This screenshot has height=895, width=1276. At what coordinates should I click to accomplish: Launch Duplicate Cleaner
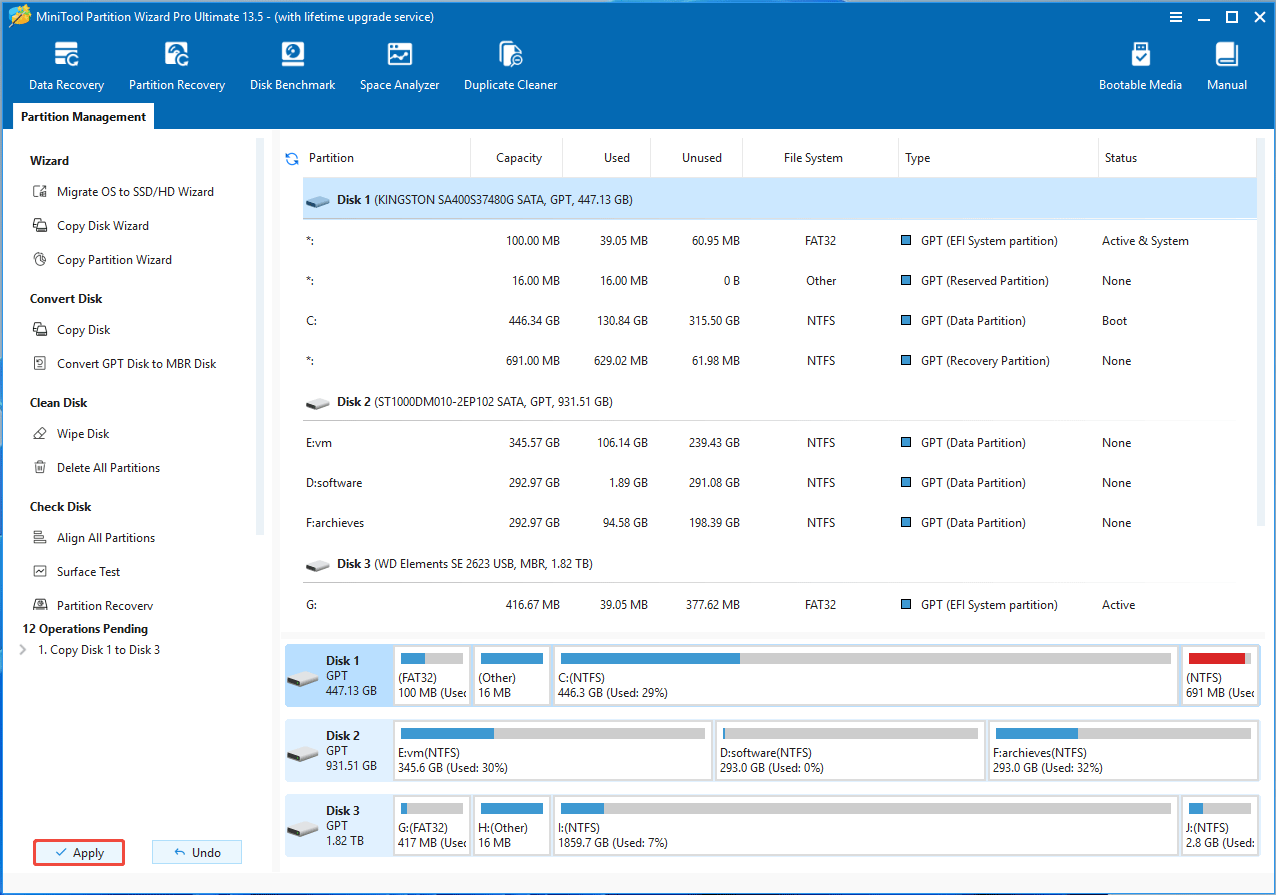510,64
